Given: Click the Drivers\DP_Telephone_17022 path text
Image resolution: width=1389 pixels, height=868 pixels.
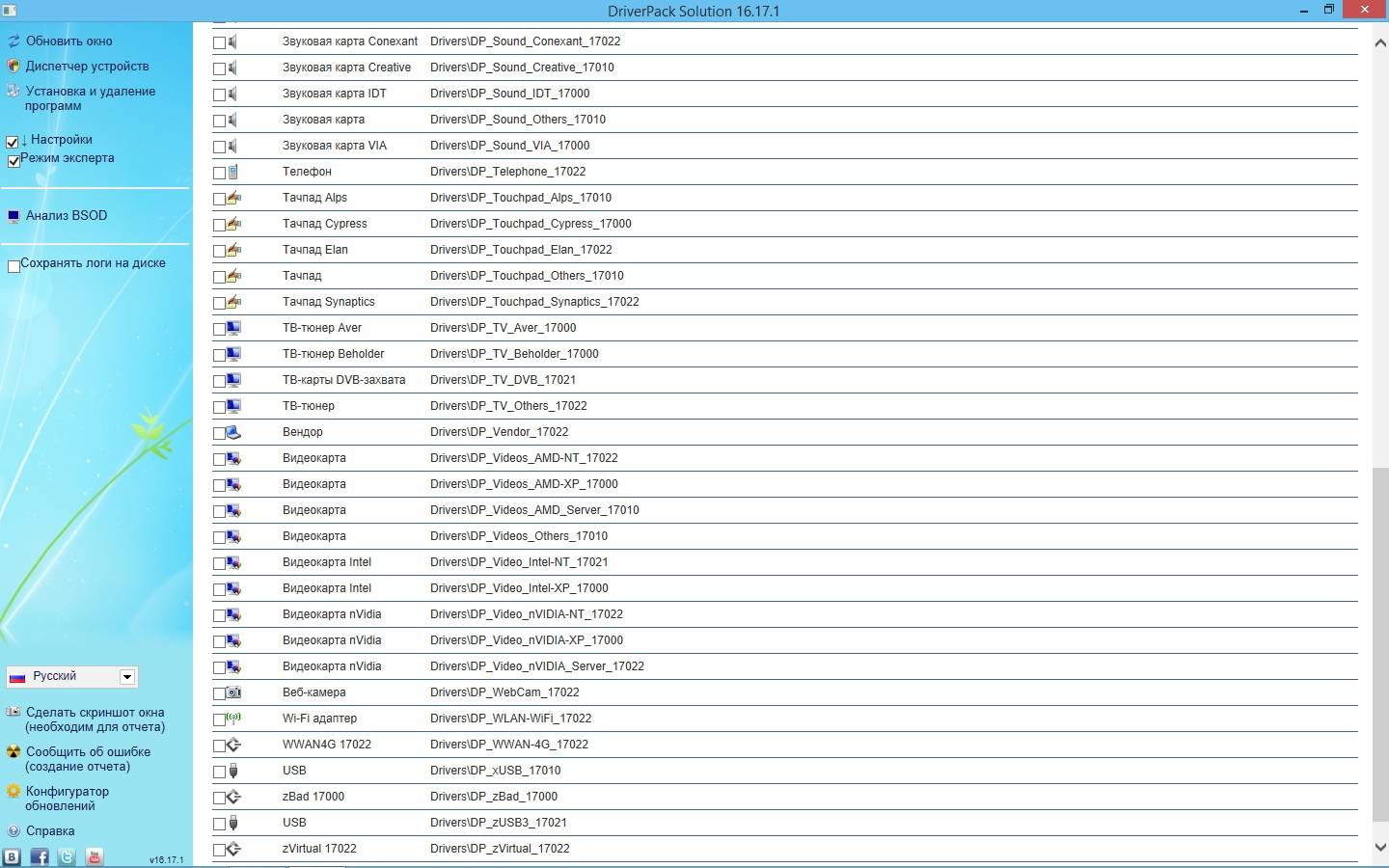Looking at the screenshot, I should pyautogui.click(x=507, y=172).
